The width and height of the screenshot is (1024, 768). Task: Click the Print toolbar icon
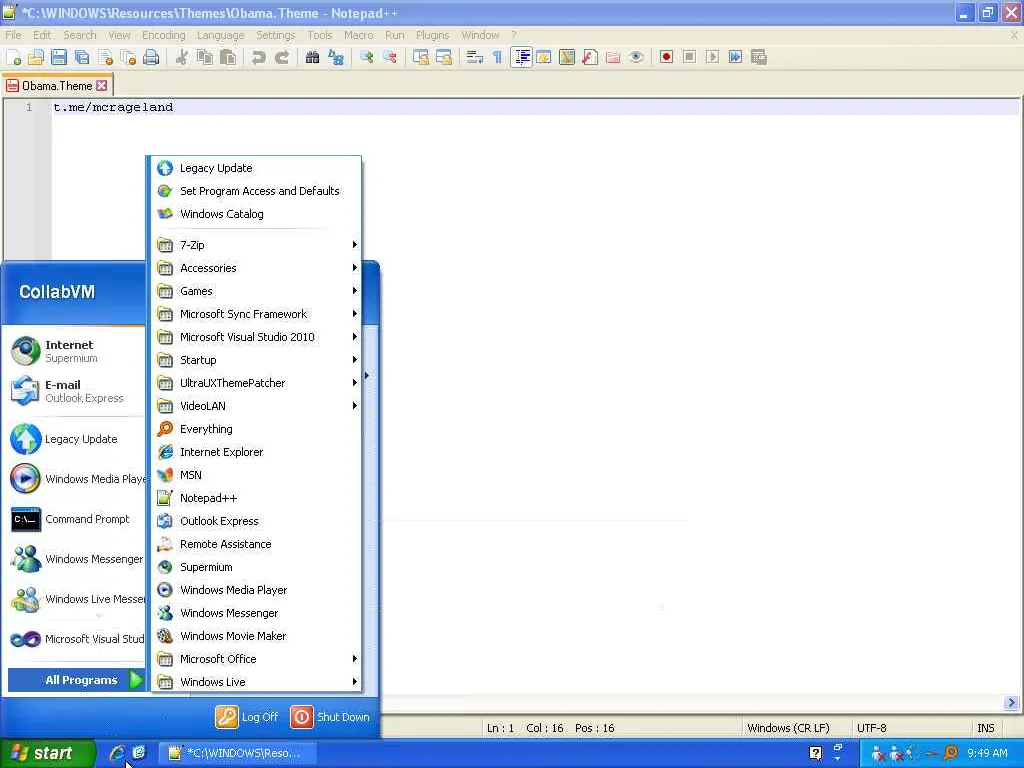(x=151, y=57)
